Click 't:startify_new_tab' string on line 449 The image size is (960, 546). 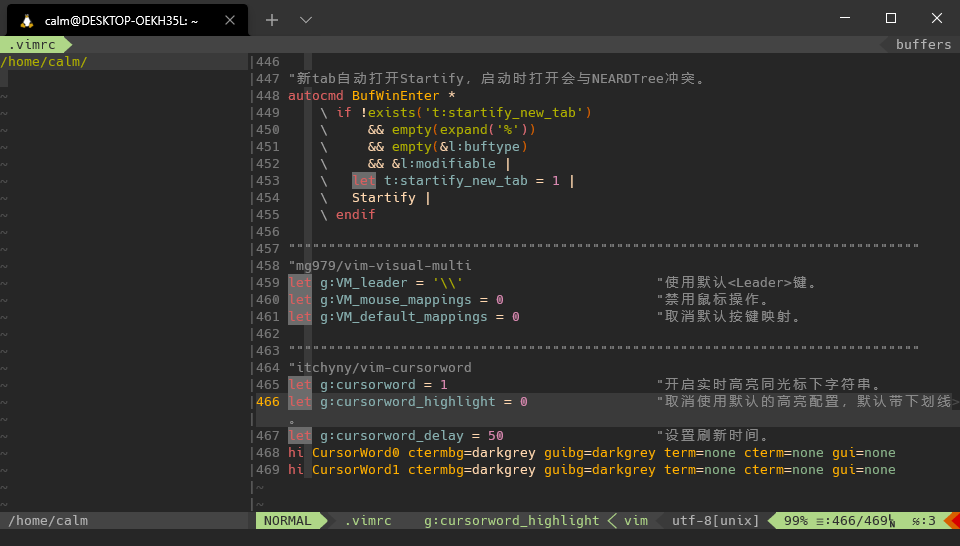pyautogui.click(x=504, y=113)
